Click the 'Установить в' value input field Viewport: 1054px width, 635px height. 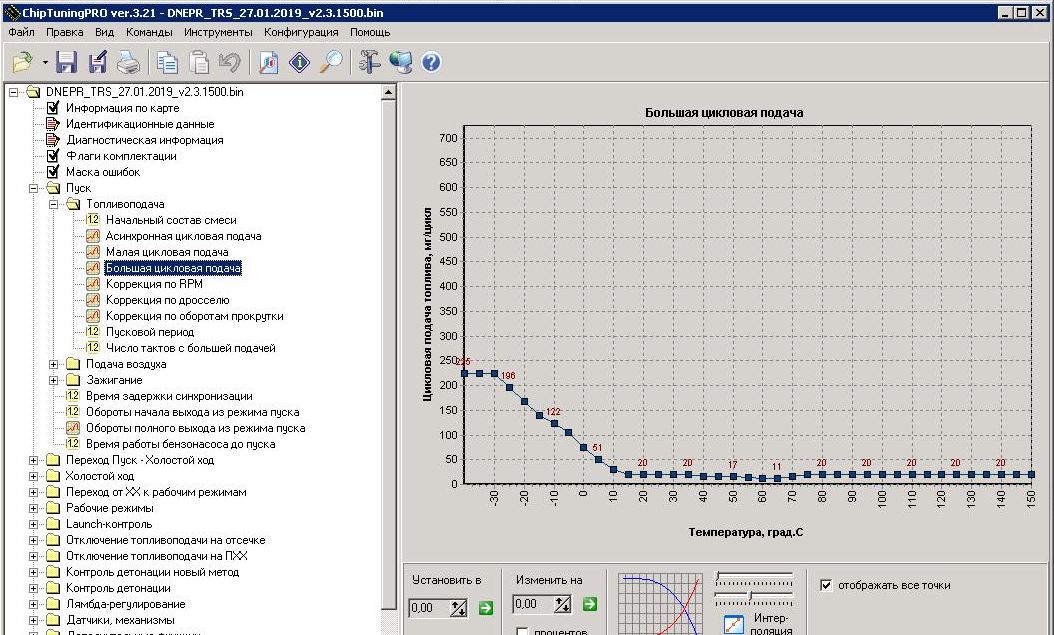click(430, 608)
